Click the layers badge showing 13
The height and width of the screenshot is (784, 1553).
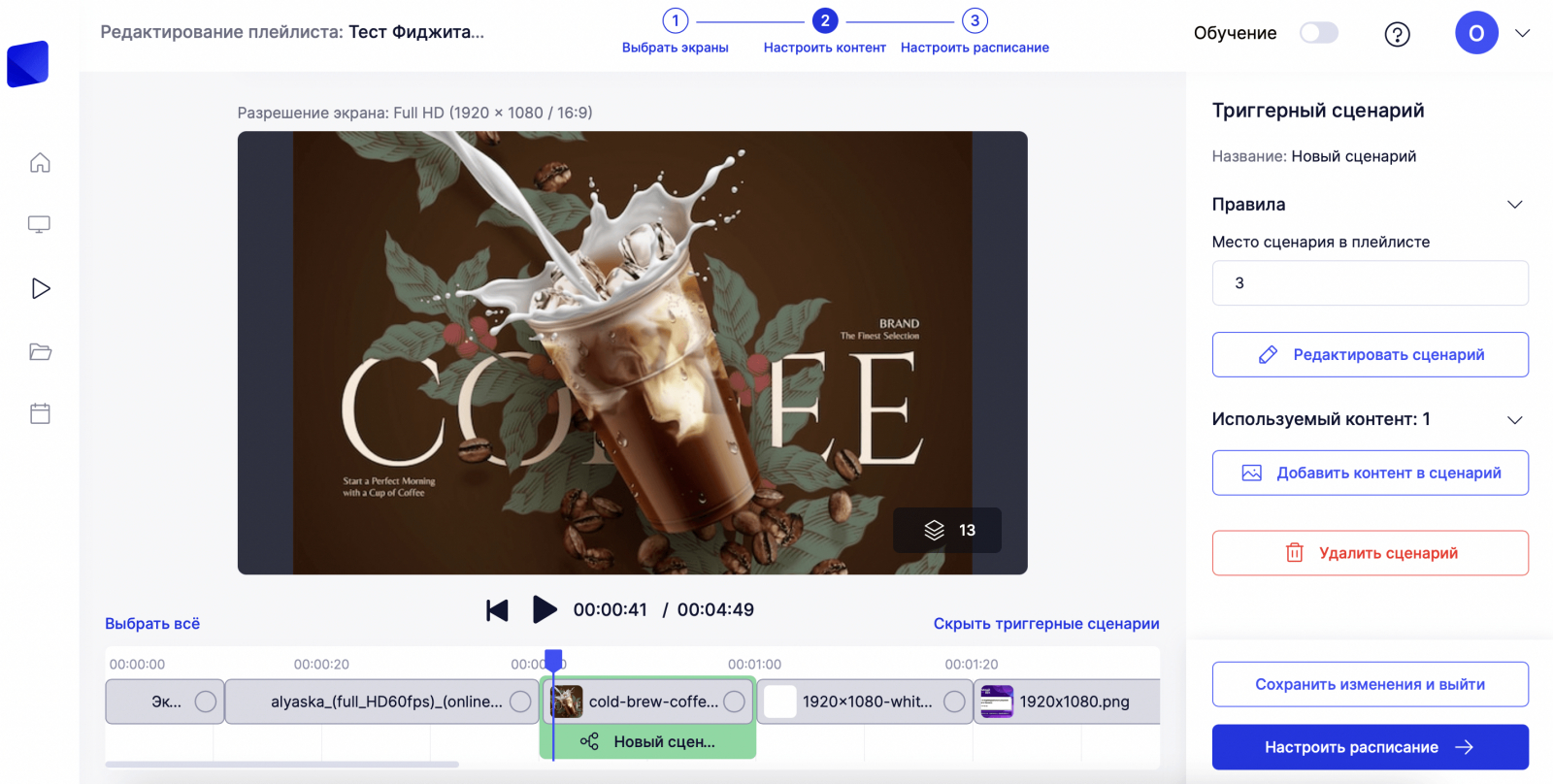tap(947, 530)
